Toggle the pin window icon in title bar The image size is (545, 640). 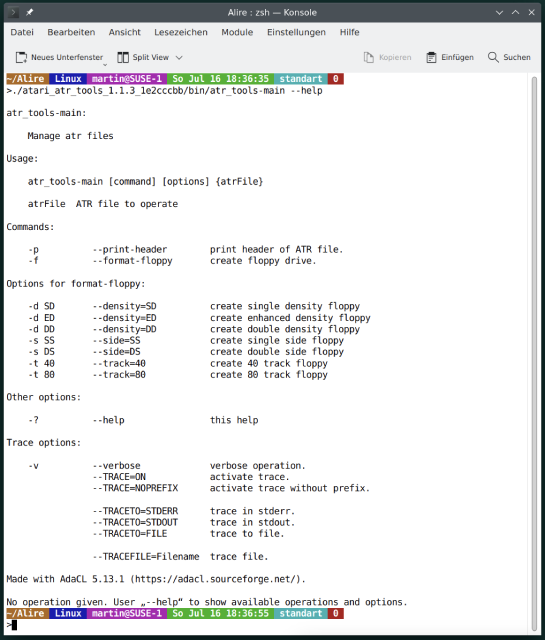tap(29, 13)
